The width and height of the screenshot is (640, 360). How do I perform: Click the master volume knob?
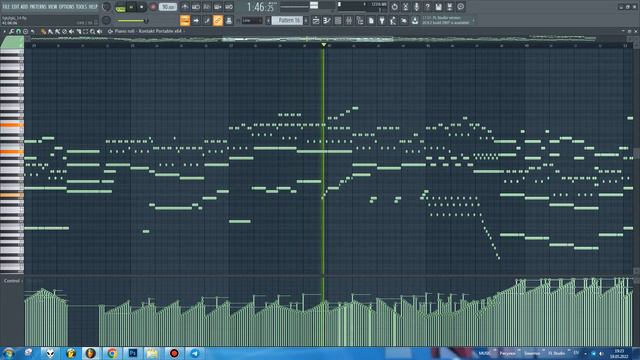106,7
